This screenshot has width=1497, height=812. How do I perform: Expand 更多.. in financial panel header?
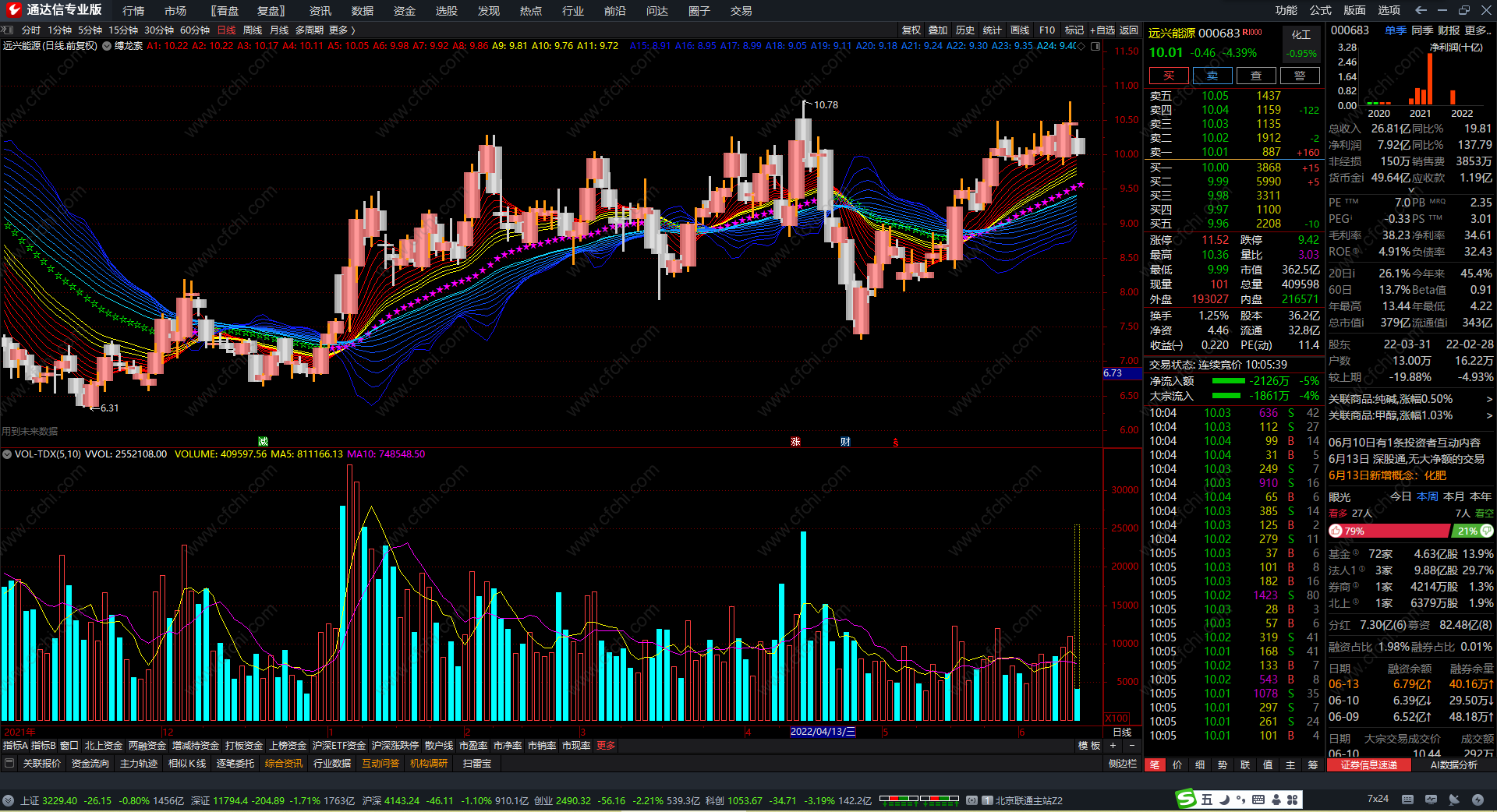(x=1478, y=30)
